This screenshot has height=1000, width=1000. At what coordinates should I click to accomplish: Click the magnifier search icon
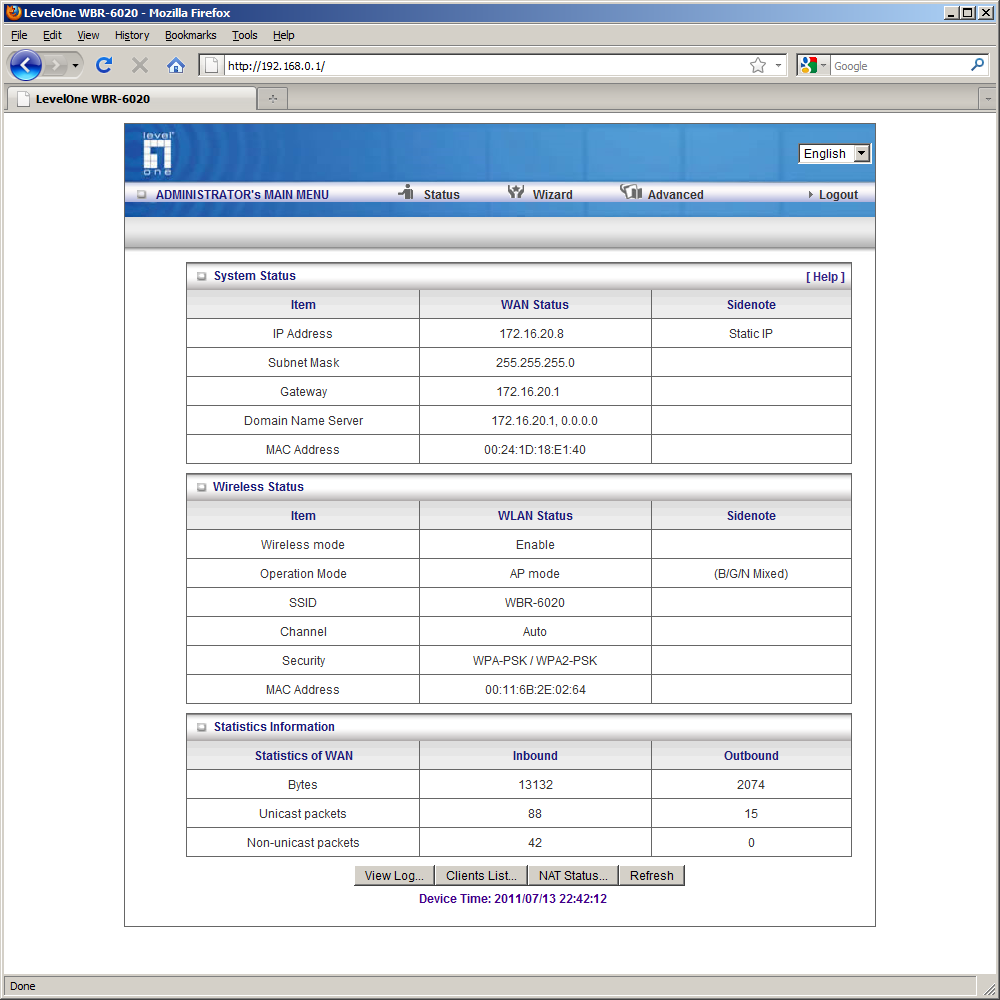coord(977,65)
